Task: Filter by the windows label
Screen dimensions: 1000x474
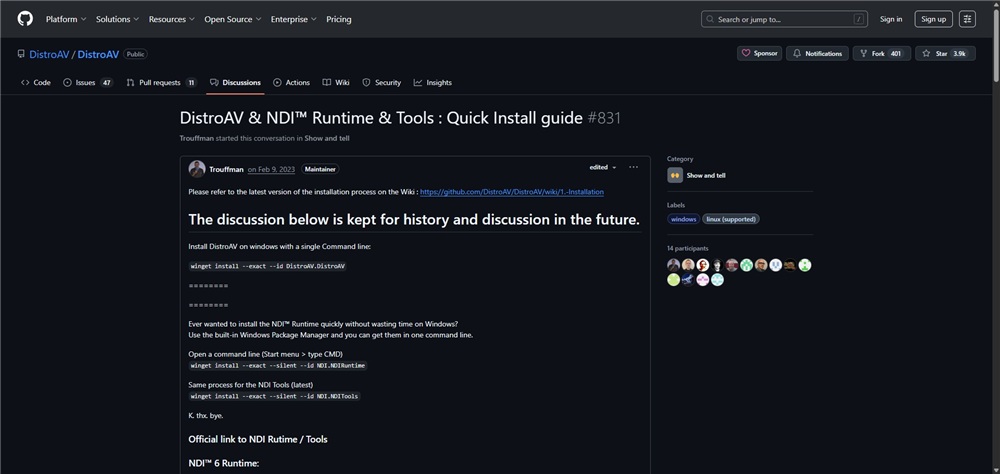Action: click(x=684, y=219)
